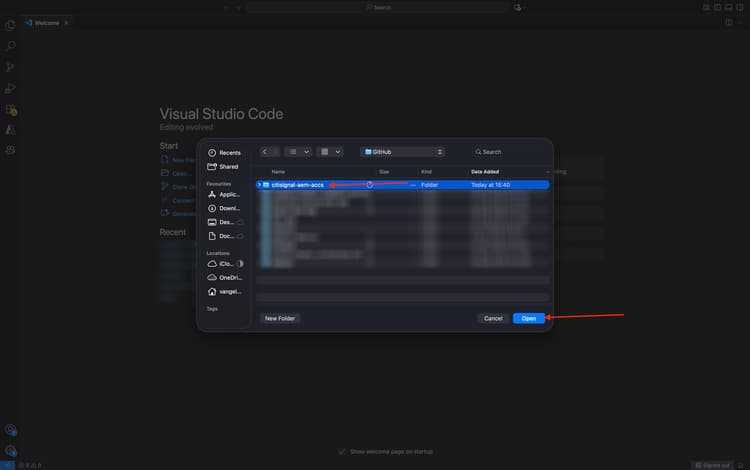Open the Run and Debug view in VS Code
This screenshot has height=470, width=750.
click(x=10, y=88)
